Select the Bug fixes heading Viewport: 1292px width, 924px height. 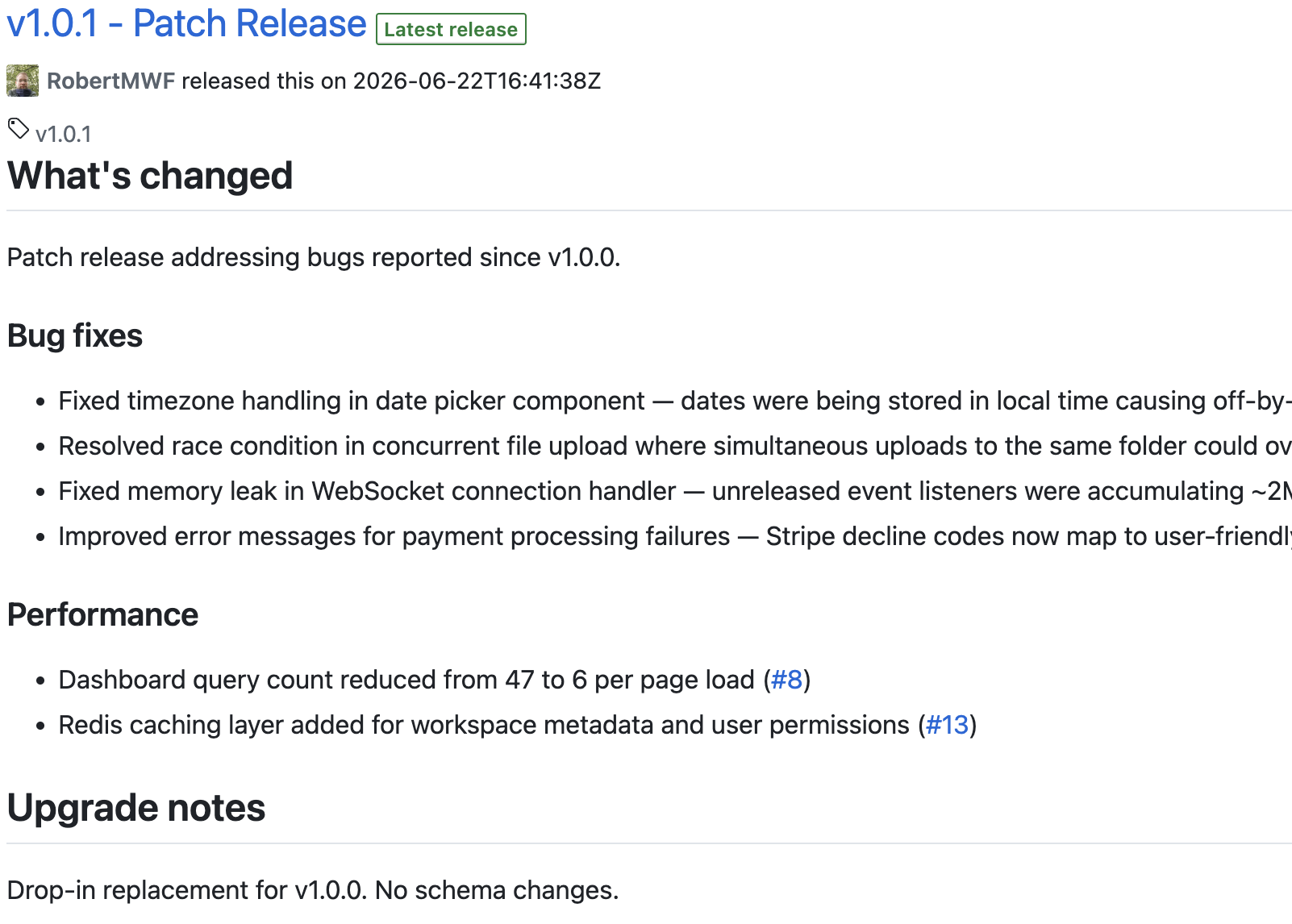(x=75, y=335)
